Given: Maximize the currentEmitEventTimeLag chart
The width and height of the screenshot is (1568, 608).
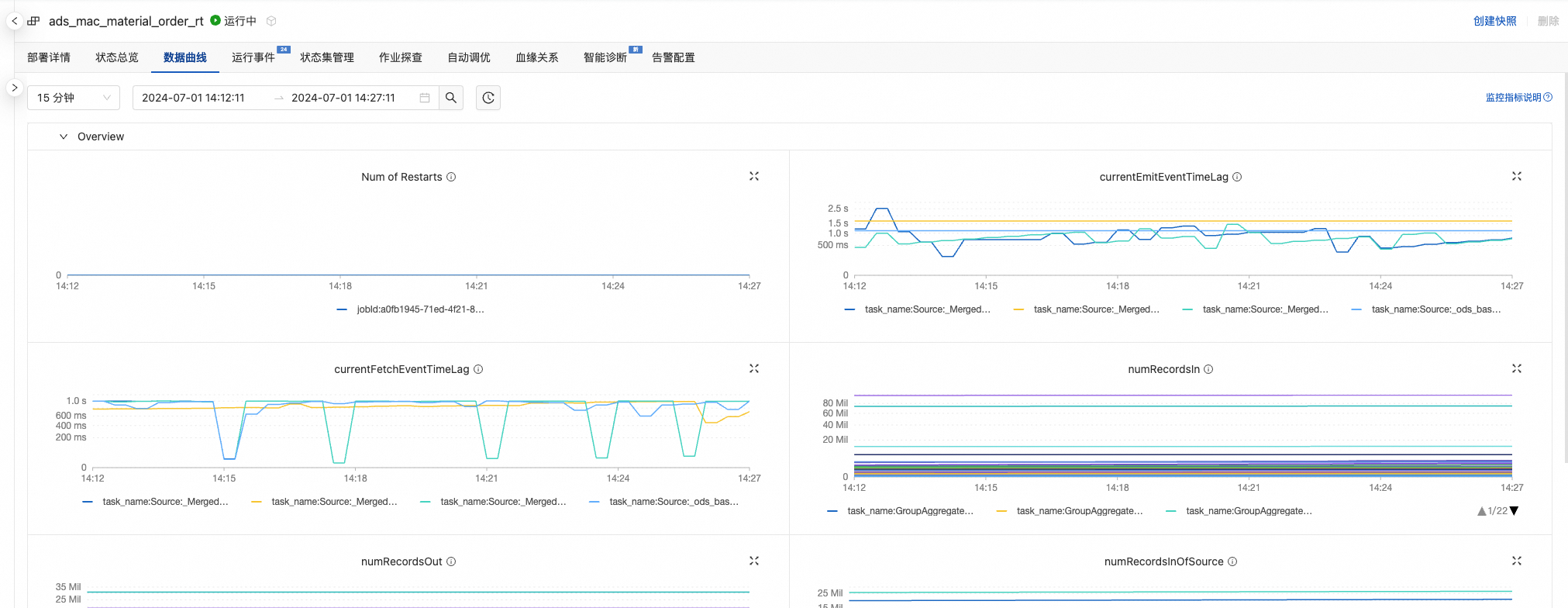Looking at the screenshot, I should click(1517, 177).
